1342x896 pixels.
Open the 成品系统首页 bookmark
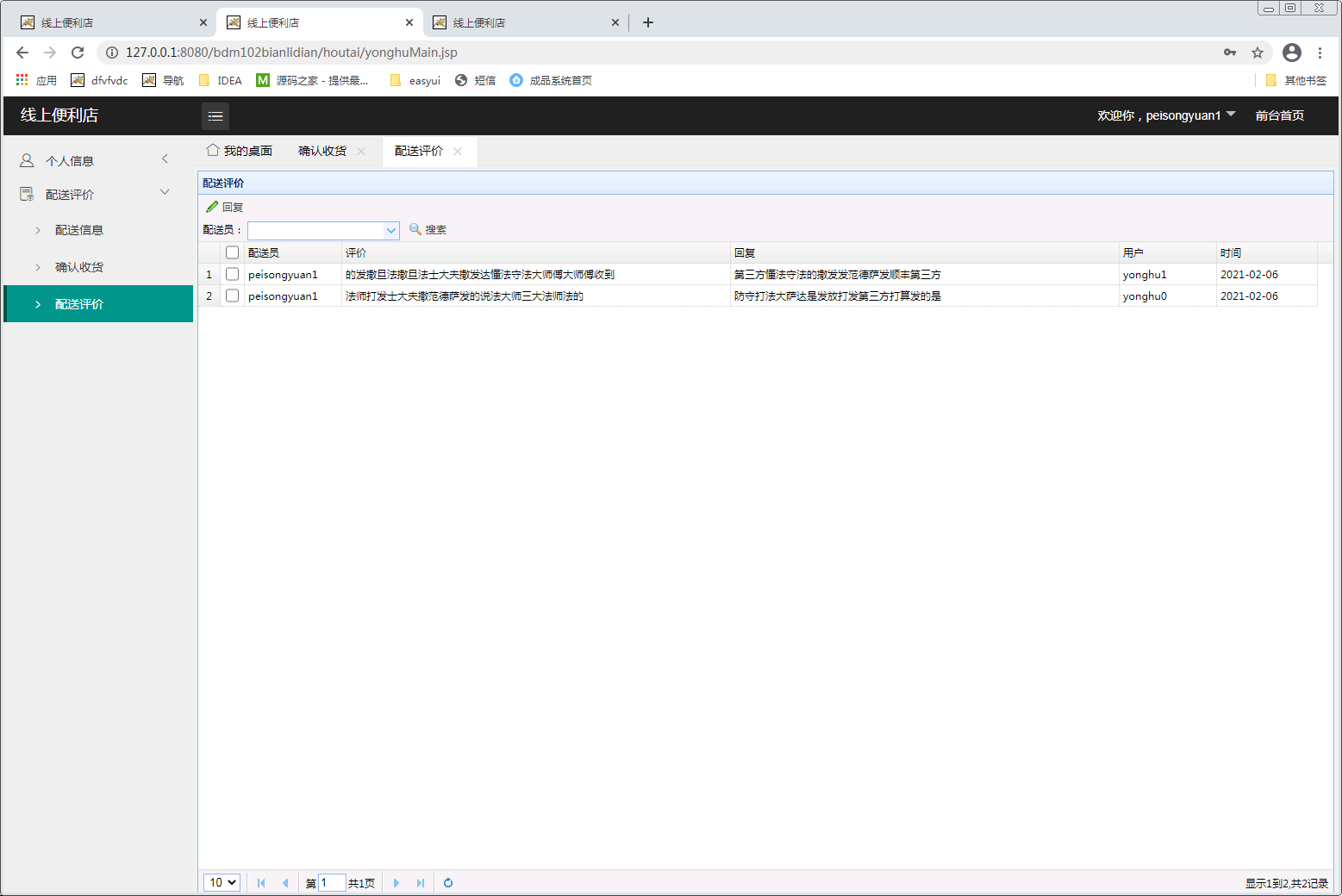click(x=551, y=80)
